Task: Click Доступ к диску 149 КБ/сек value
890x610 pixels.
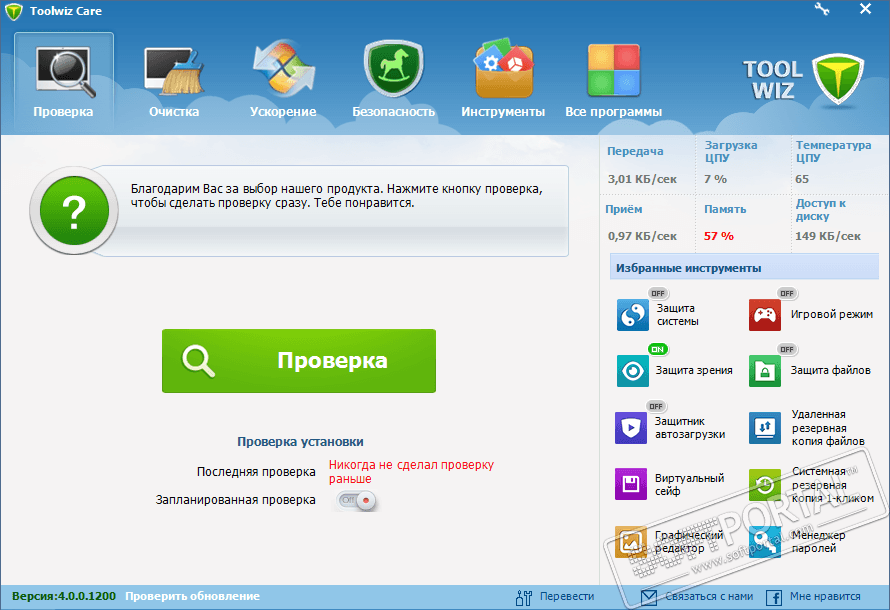Action: tap(828, 236)
